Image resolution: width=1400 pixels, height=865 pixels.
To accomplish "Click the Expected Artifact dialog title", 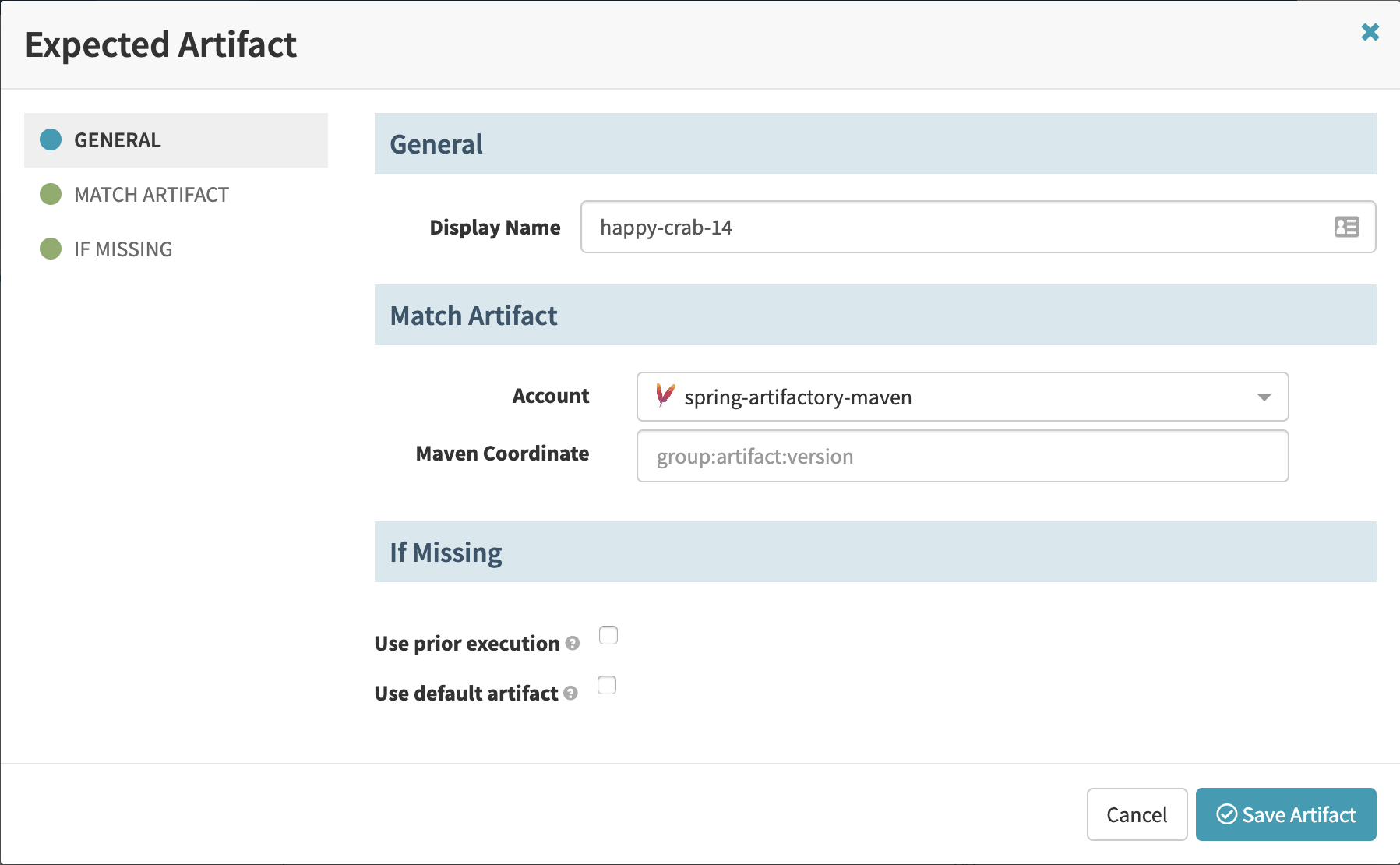I will [x=160, y=44].
